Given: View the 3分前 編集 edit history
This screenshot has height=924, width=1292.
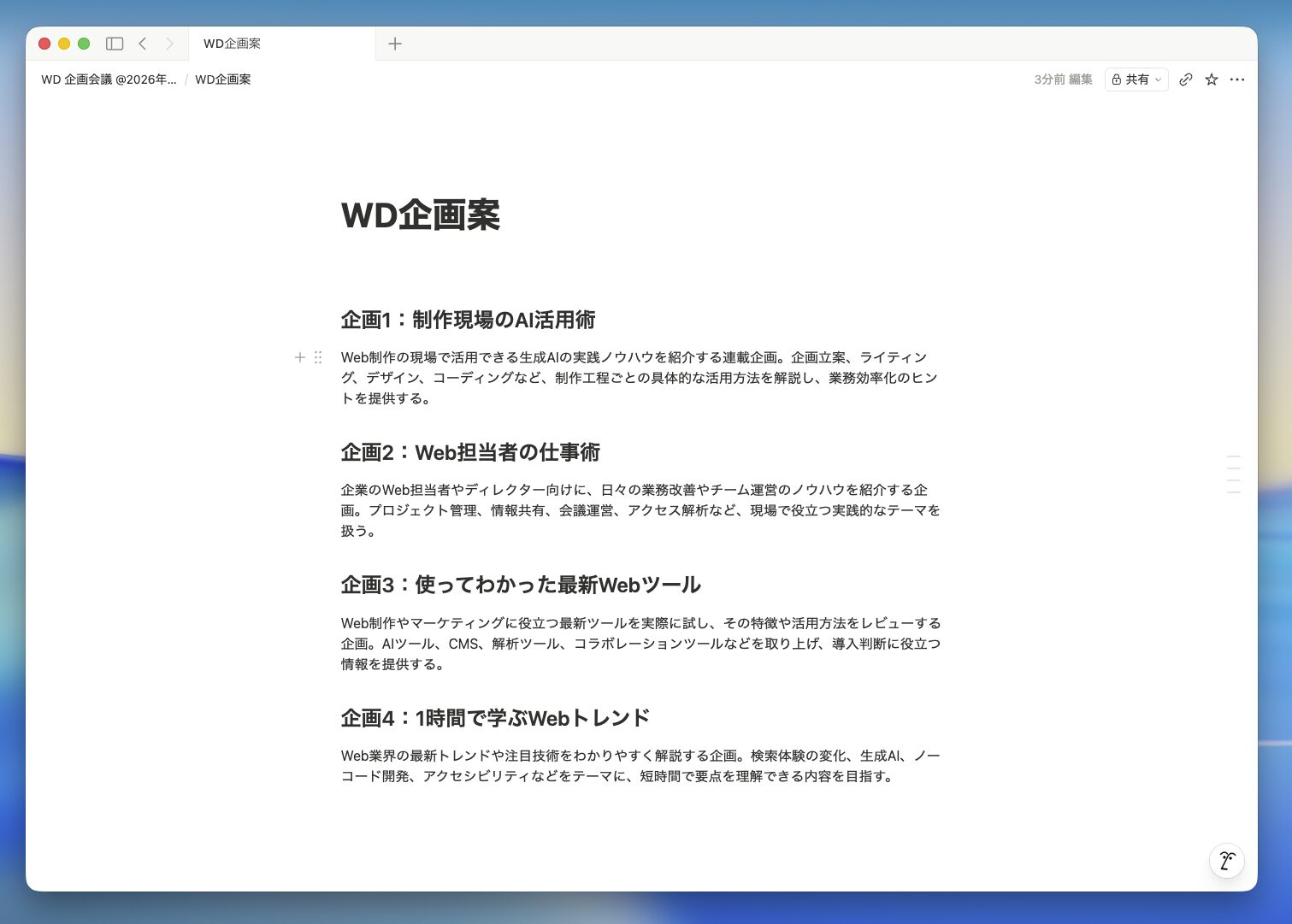Looking at the screenshot, I should (1063, 79).
